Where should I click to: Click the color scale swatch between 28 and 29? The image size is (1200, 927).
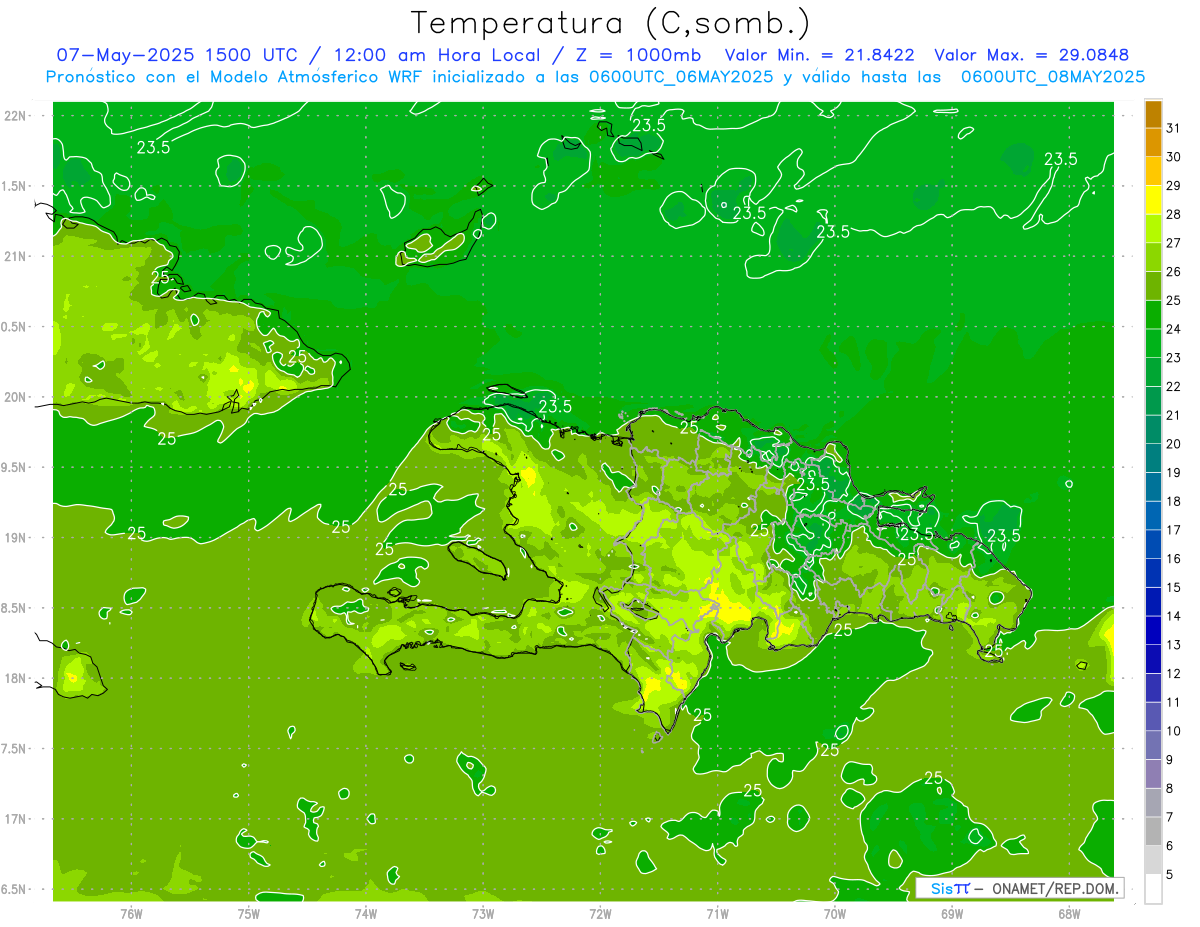point(1153,199)
